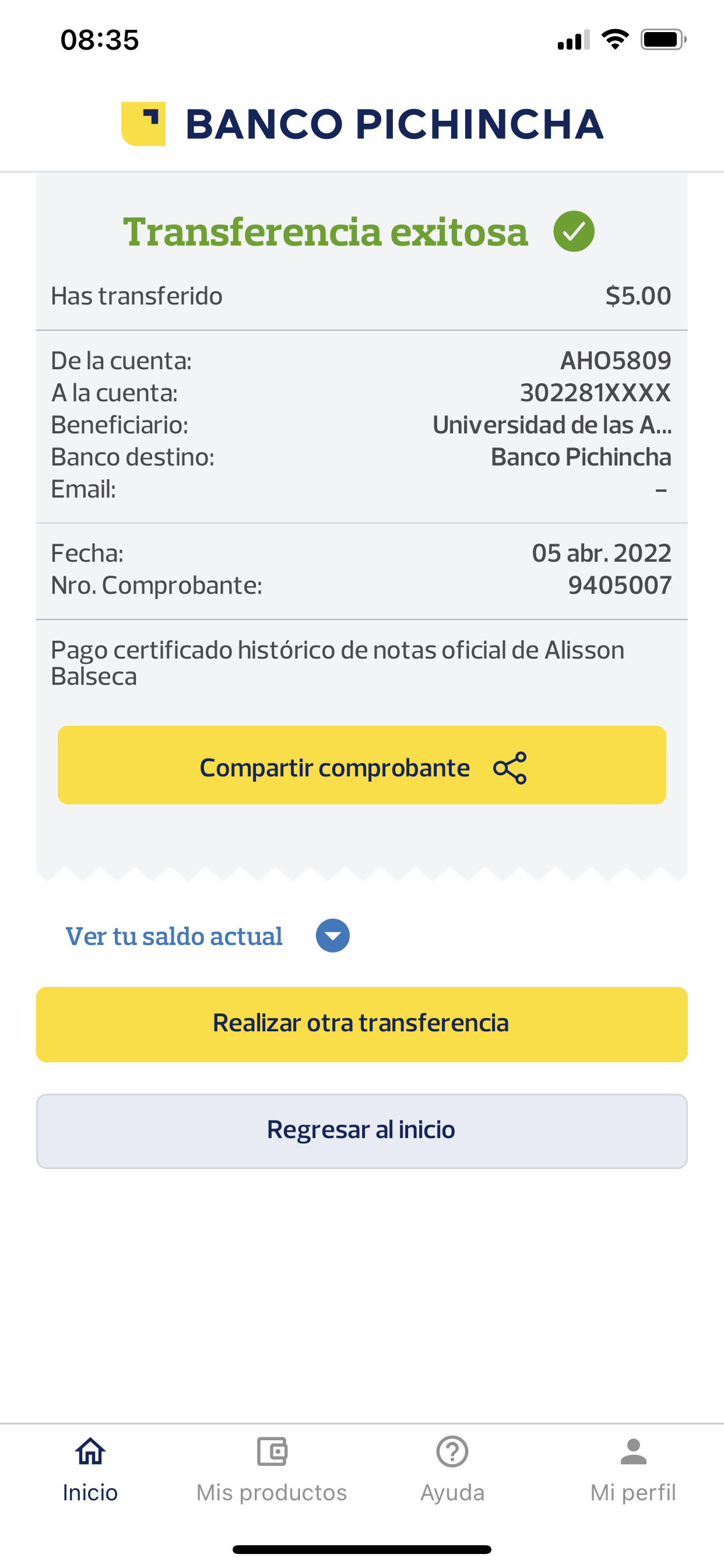Tap the share icon on Compartir comprobante

(510, 768)
